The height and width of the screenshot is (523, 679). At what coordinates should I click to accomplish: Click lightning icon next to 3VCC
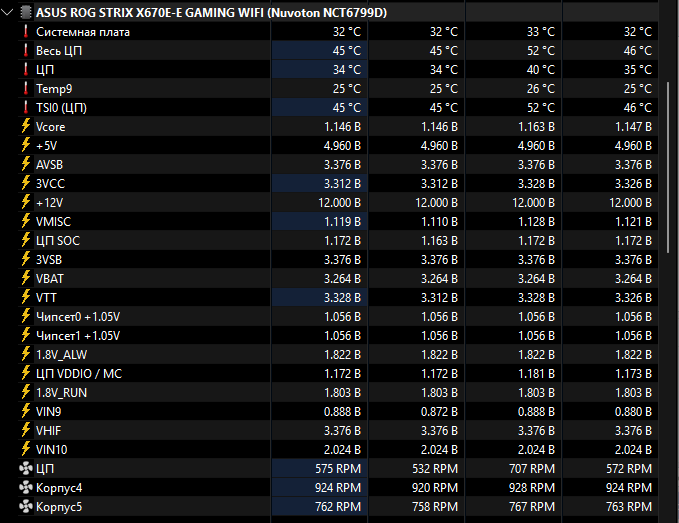[26, 184]
